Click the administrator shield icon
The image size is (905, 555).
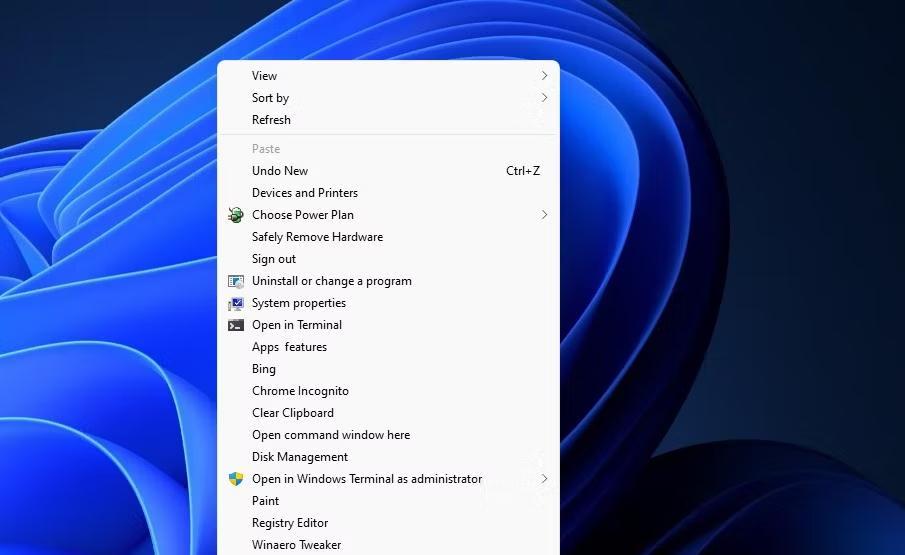pos(235,479)
